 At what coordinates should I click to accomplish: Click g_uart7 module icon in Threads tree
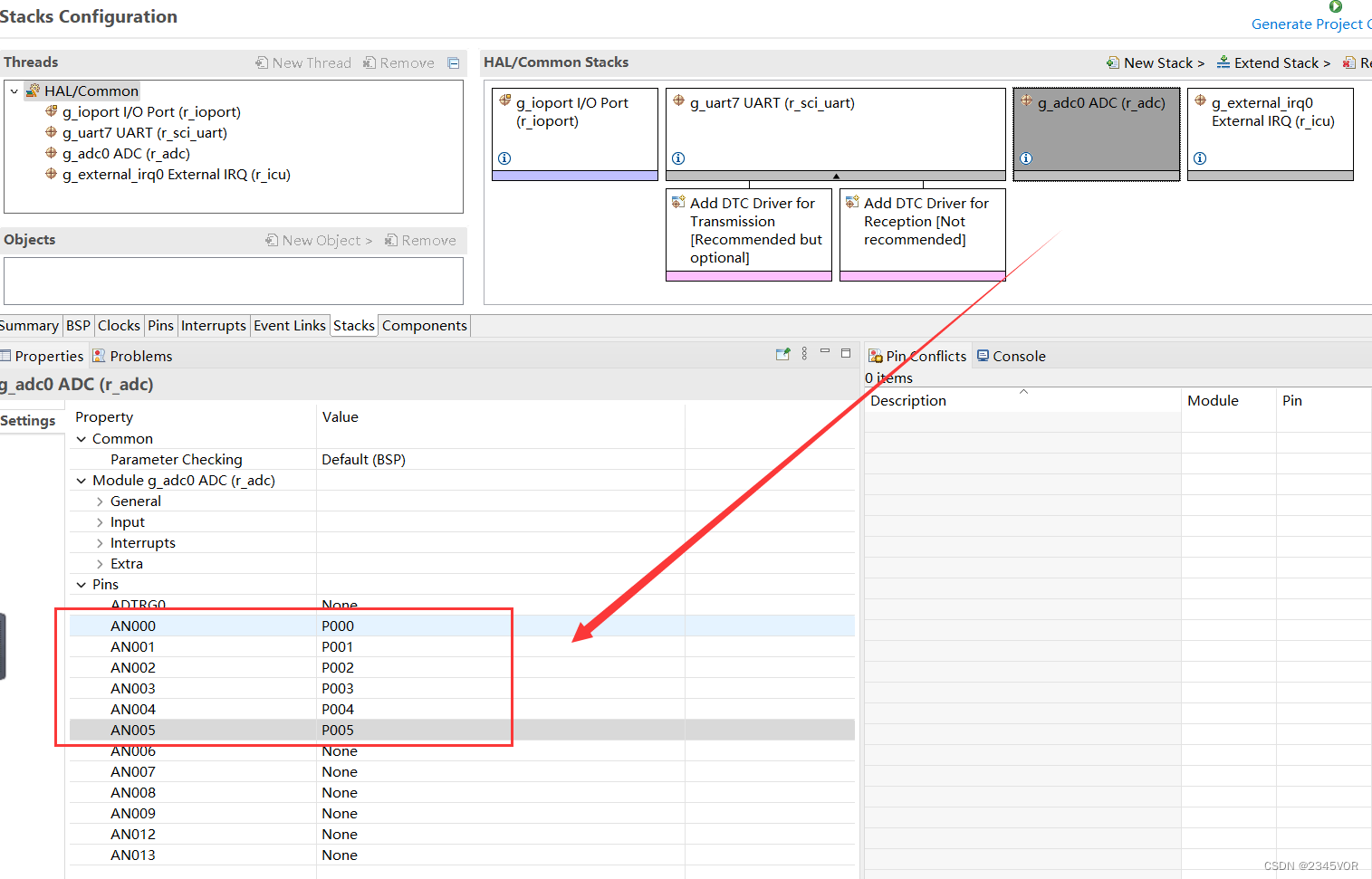pyautogui.click(x=52, y=132)
